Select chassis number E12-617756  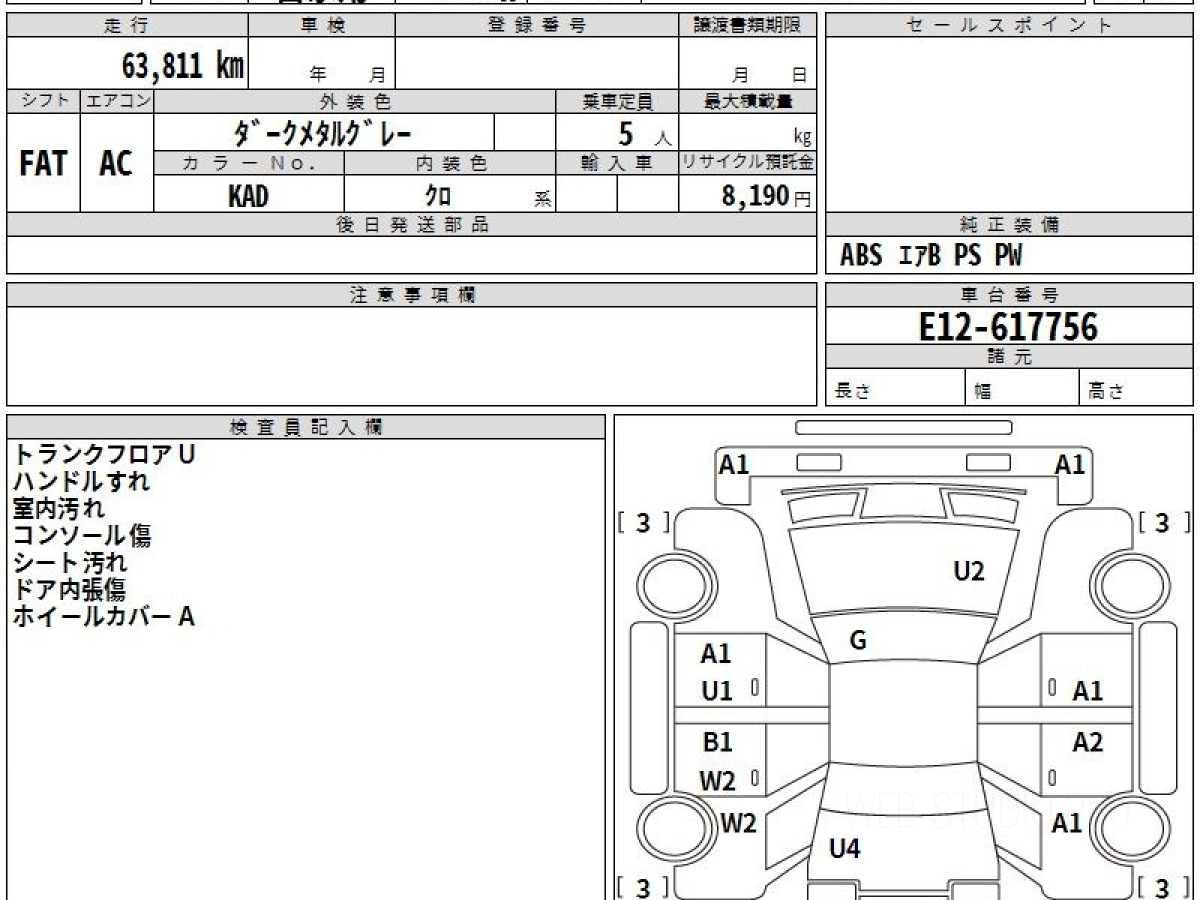[x=1008, y=326]
